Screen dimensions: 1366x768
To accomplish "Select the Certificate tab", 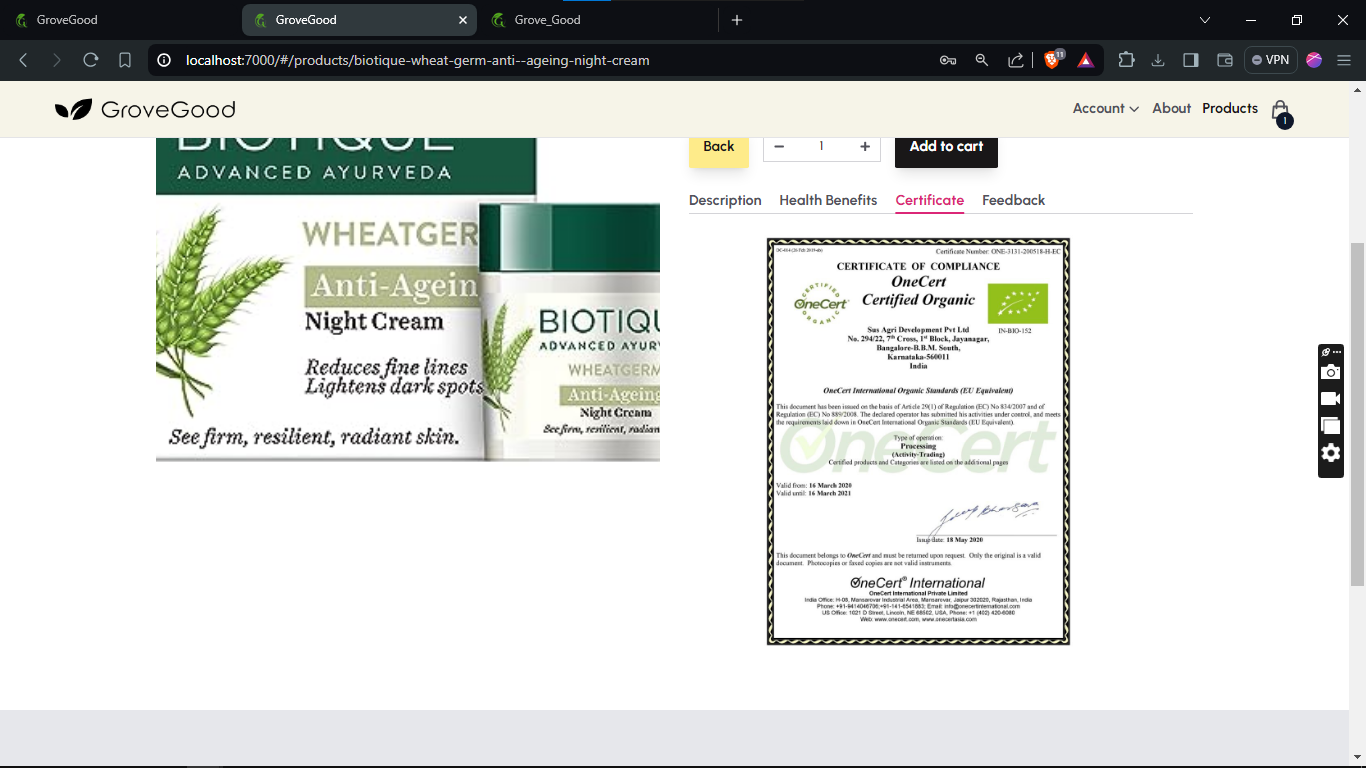I will 930,200.
